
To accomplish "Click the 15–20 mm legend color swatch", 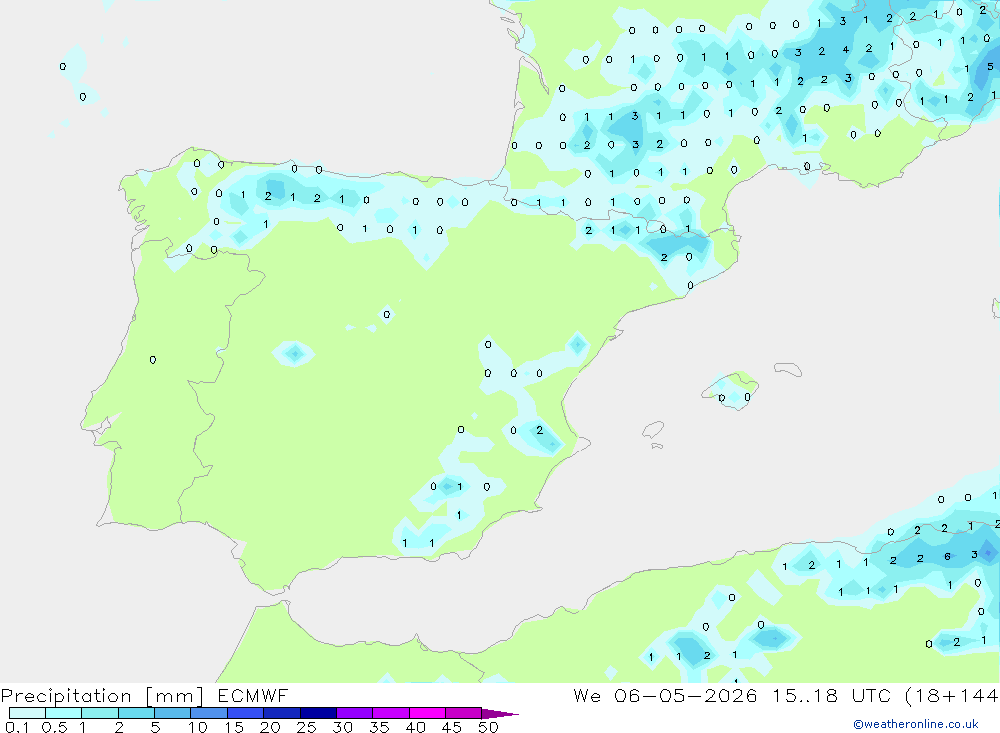I will (246, 713).
